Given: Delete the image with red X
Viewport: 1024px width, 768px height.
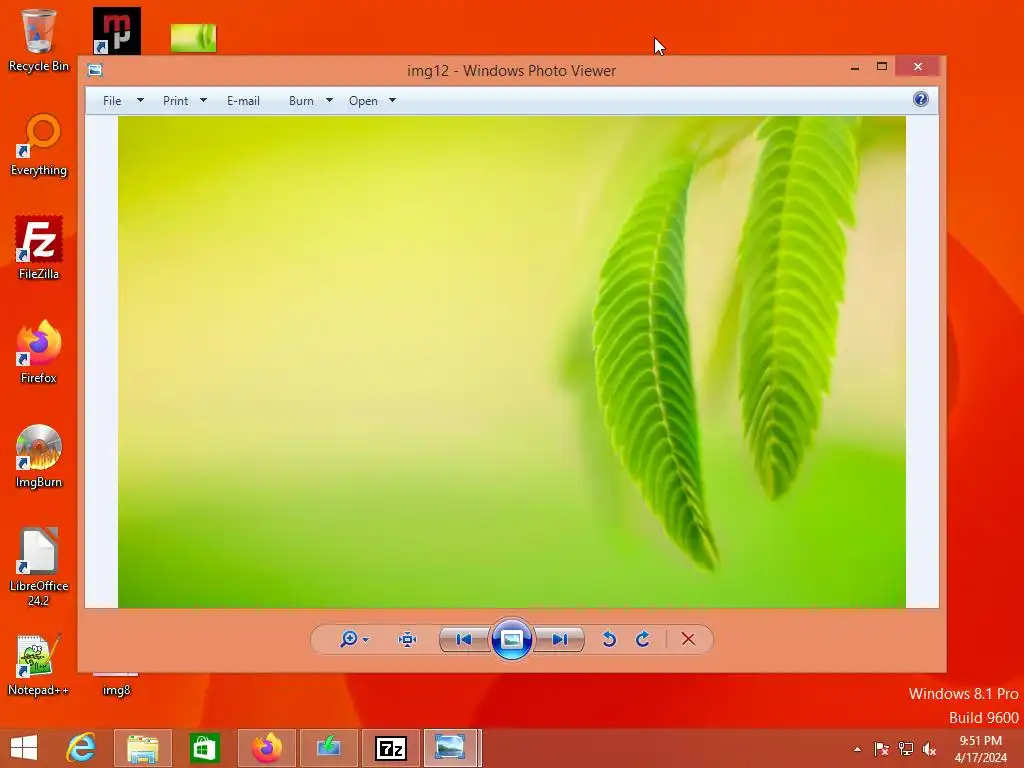Looking at the screenshot, I should pyautogui.click(x=688, y=639).
